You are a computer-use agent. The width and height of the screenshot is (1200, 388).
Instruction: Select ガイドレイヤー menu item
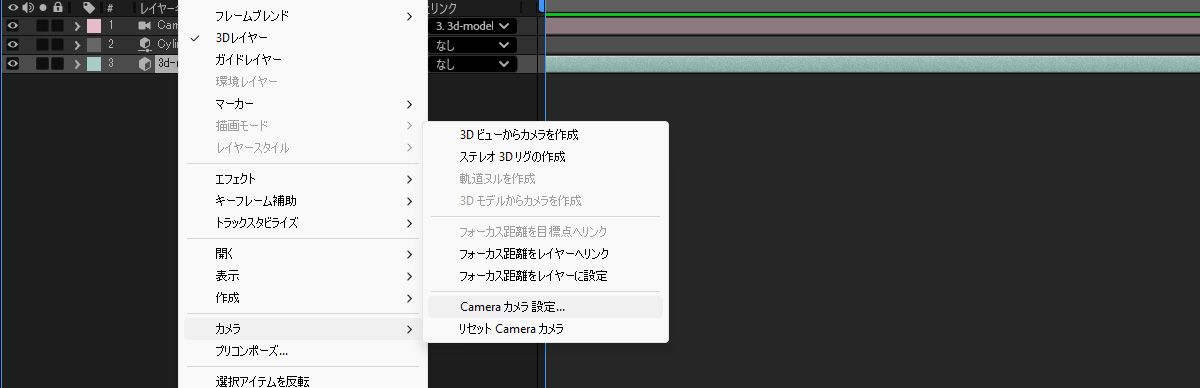pos(303,59)
